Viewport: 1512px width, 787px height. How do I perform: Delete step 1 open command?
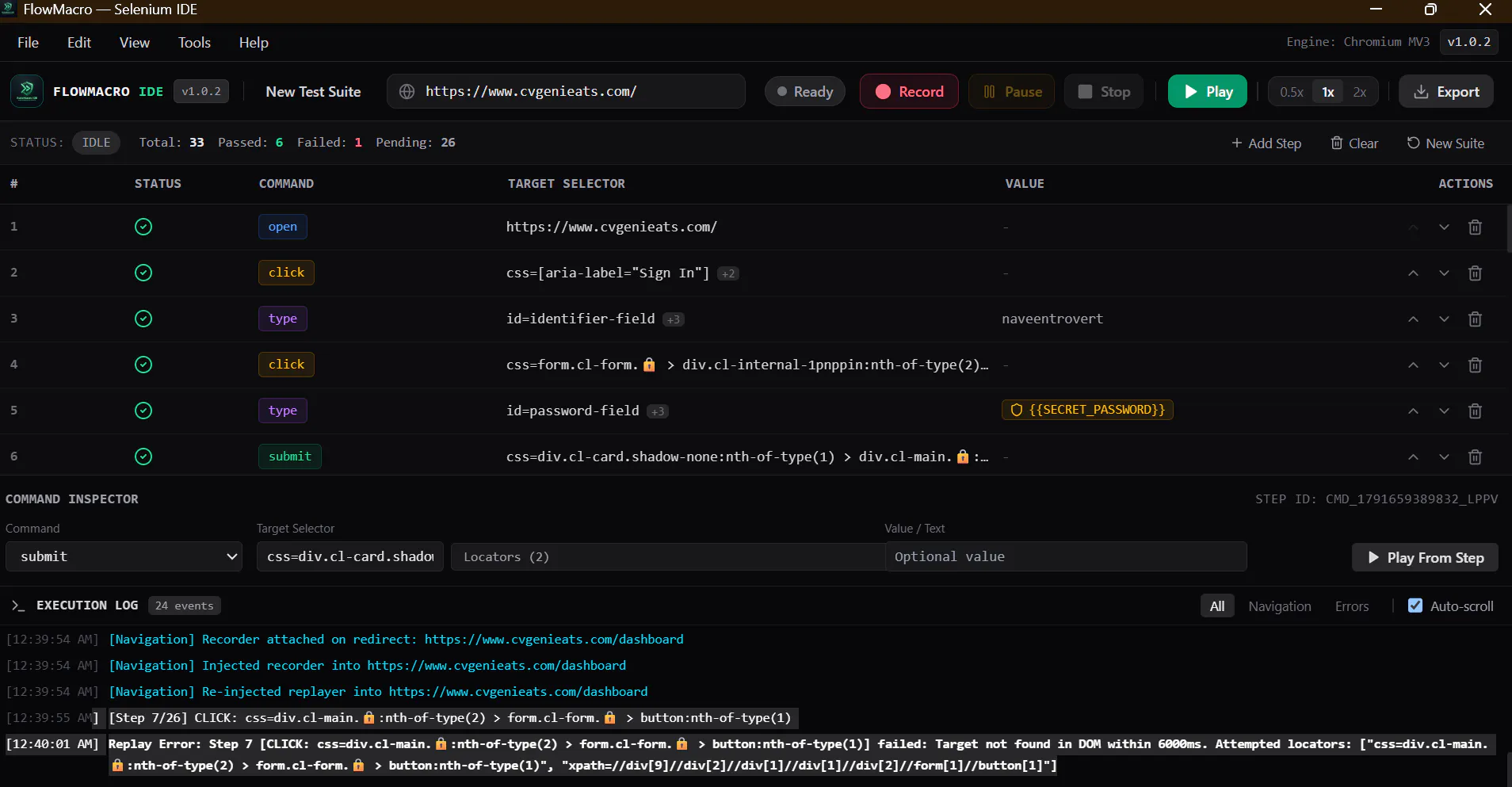[1475, 227]
